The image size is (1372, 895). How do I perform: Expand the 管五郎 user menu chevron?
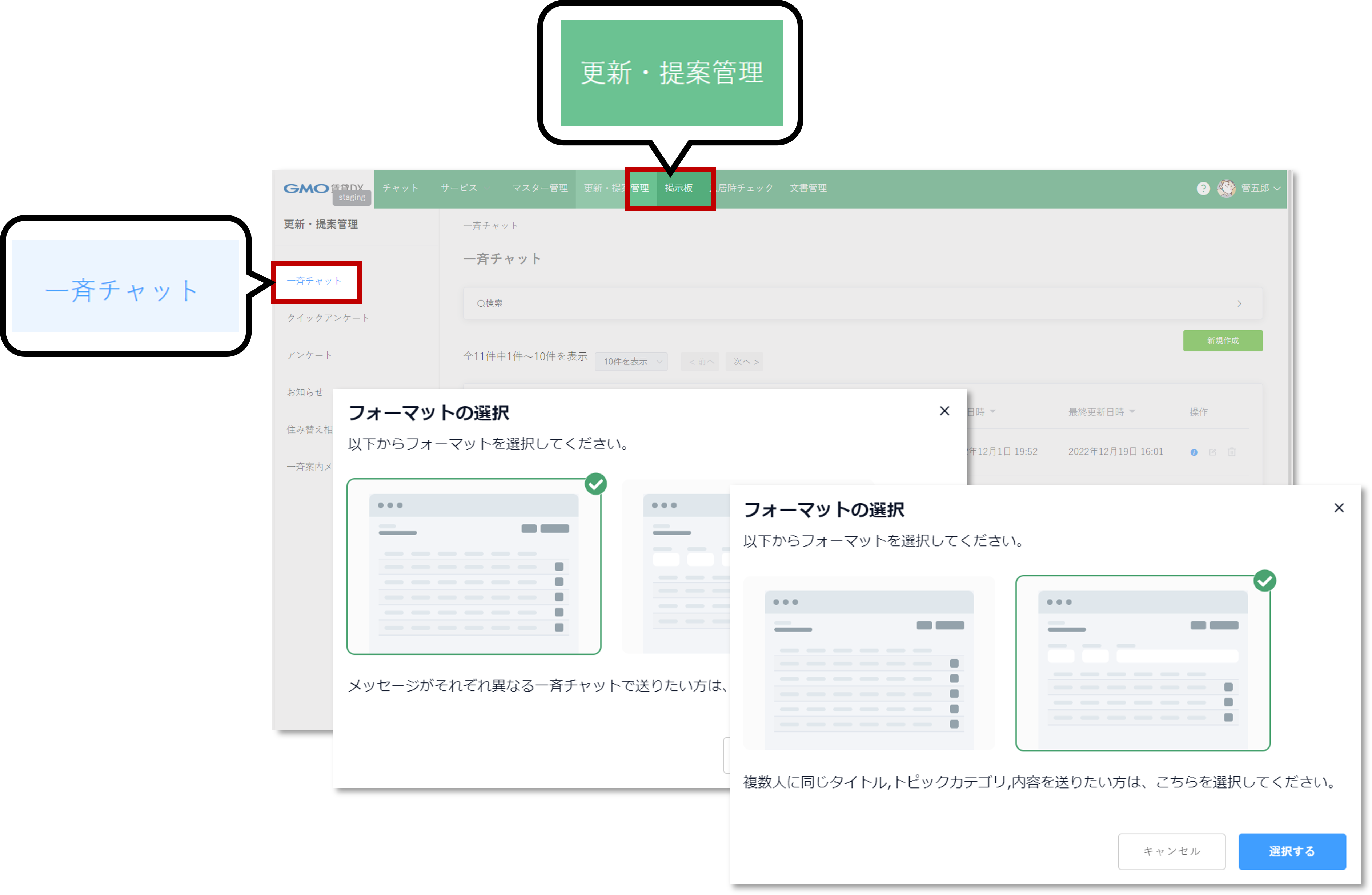1277,189
